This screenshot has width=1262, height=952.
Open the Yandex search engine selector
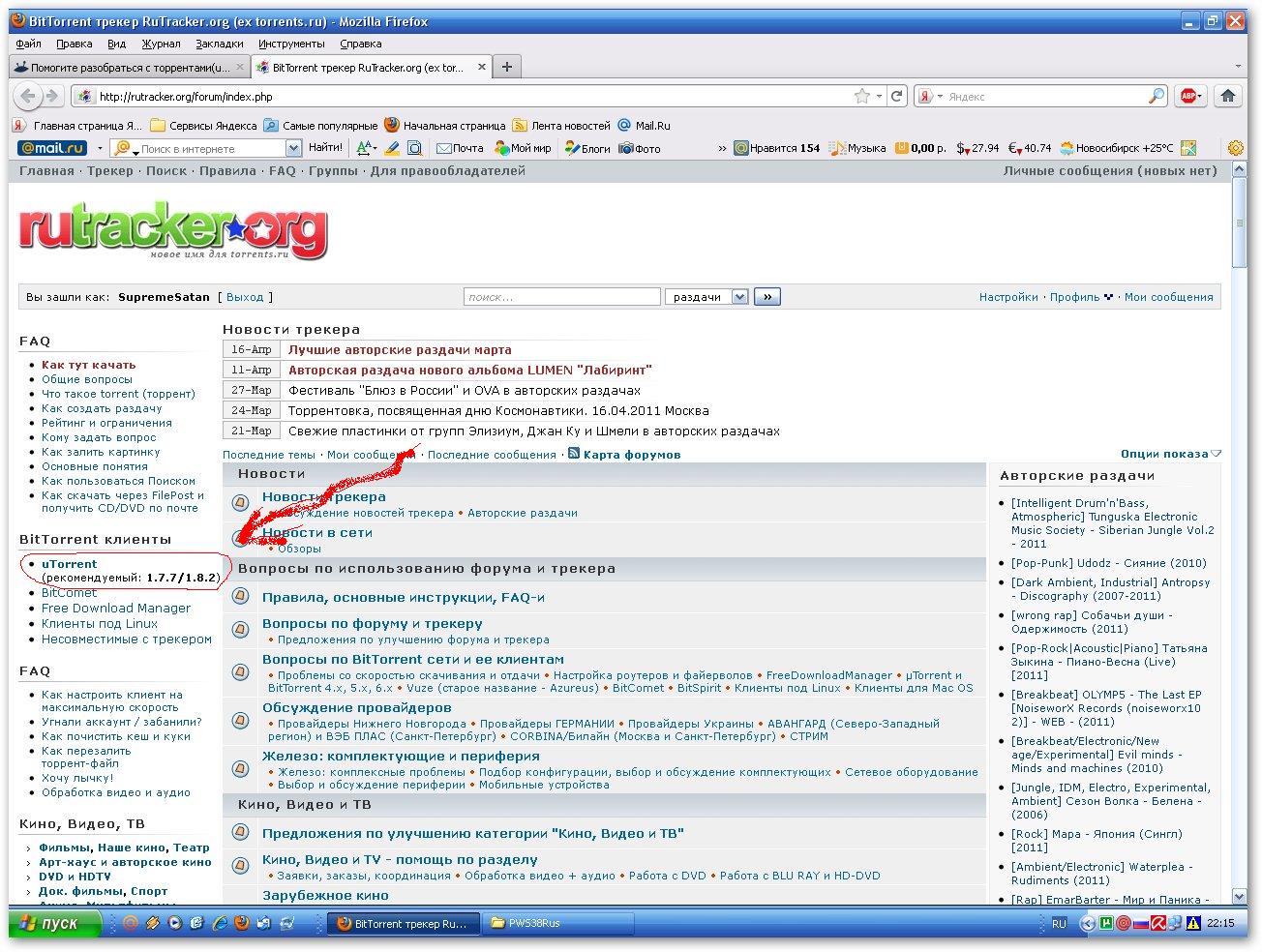[930, 96]
